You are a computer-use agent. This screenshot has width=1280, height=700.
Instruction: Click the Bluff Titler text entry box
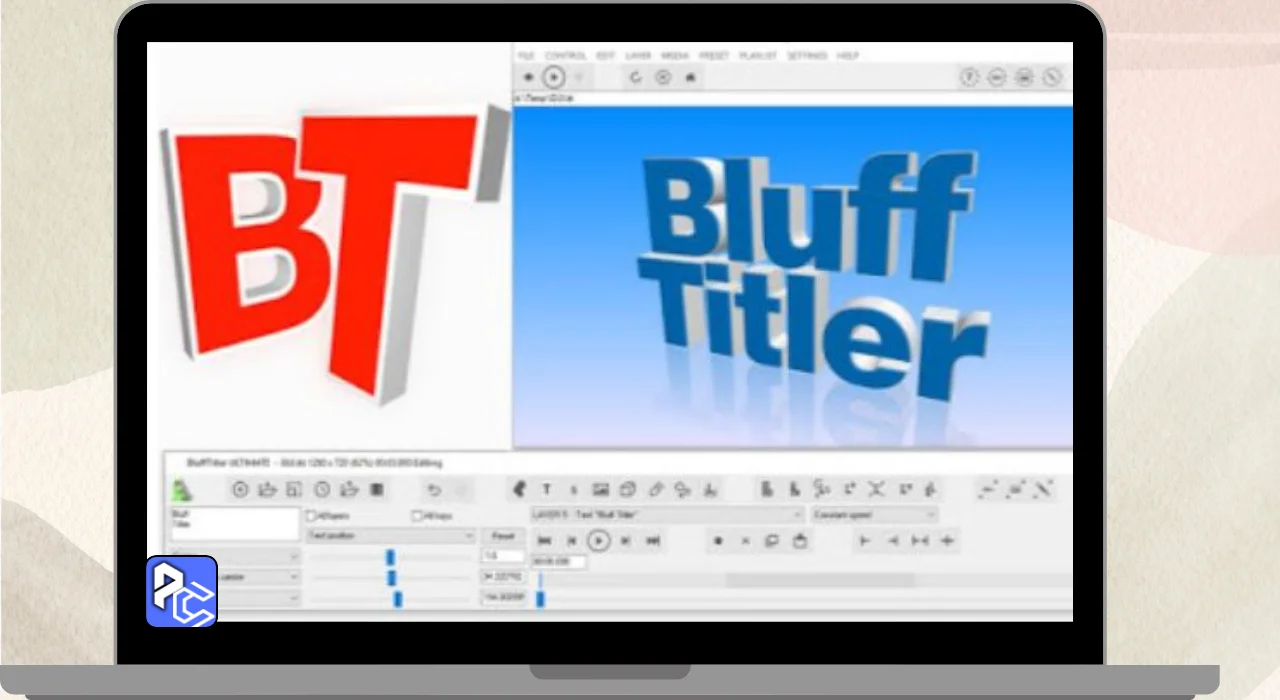(236, 524)
